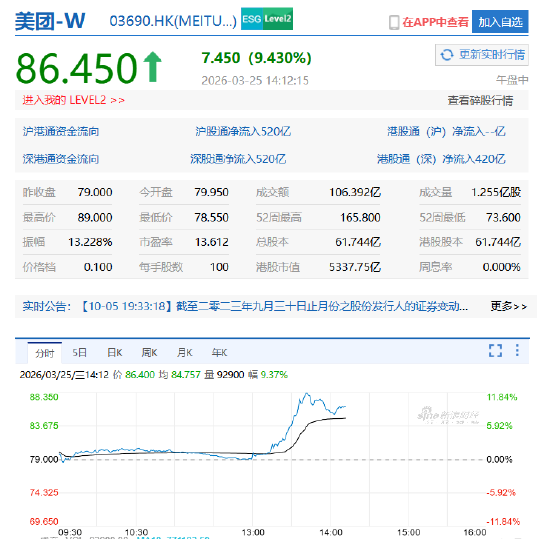Switch to the 月K chart tab
This screenshot has width=550, height=539.
click(x=185, y=352)
